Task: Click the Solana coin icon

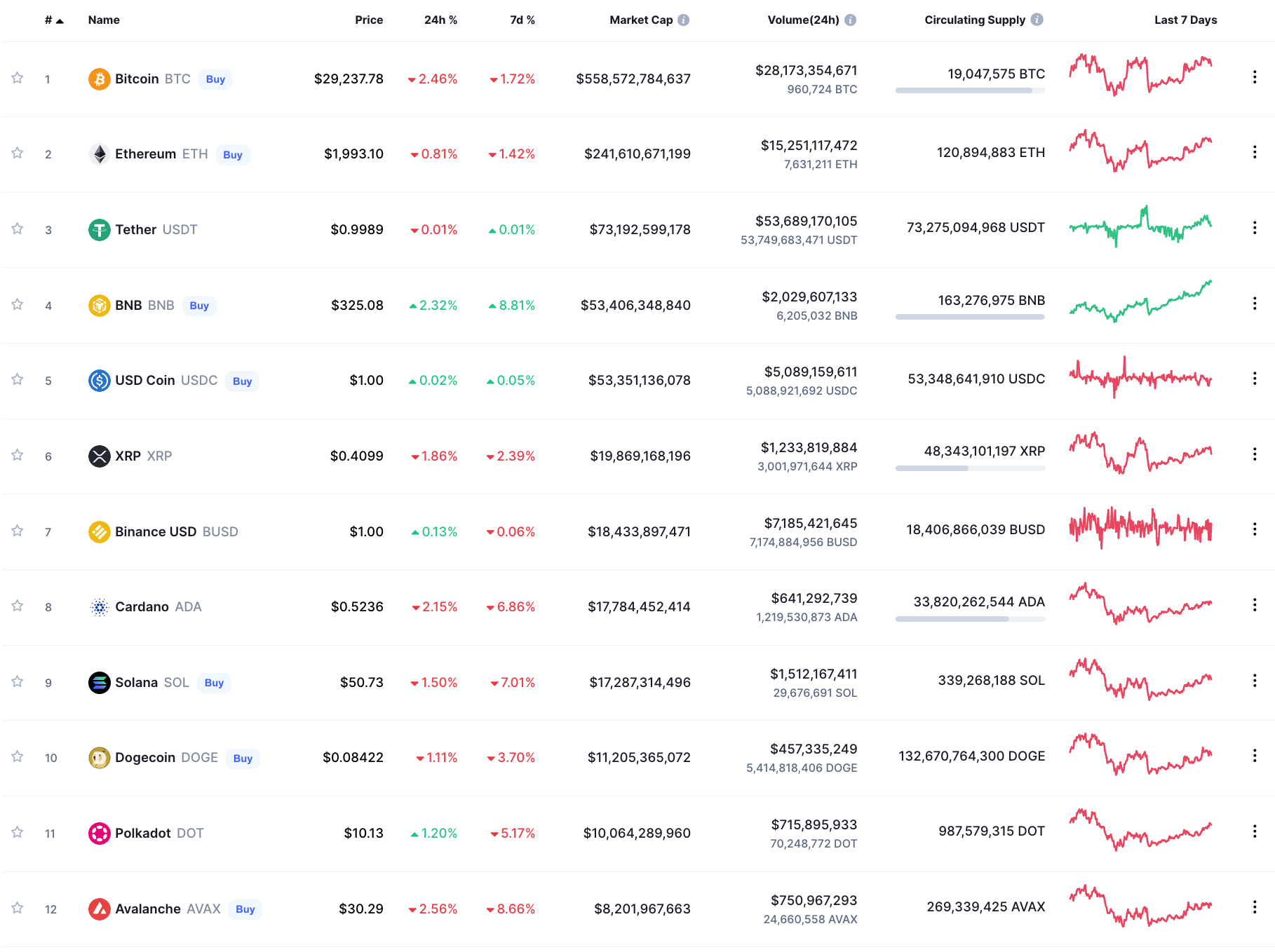Action: (x=100, y=682)
